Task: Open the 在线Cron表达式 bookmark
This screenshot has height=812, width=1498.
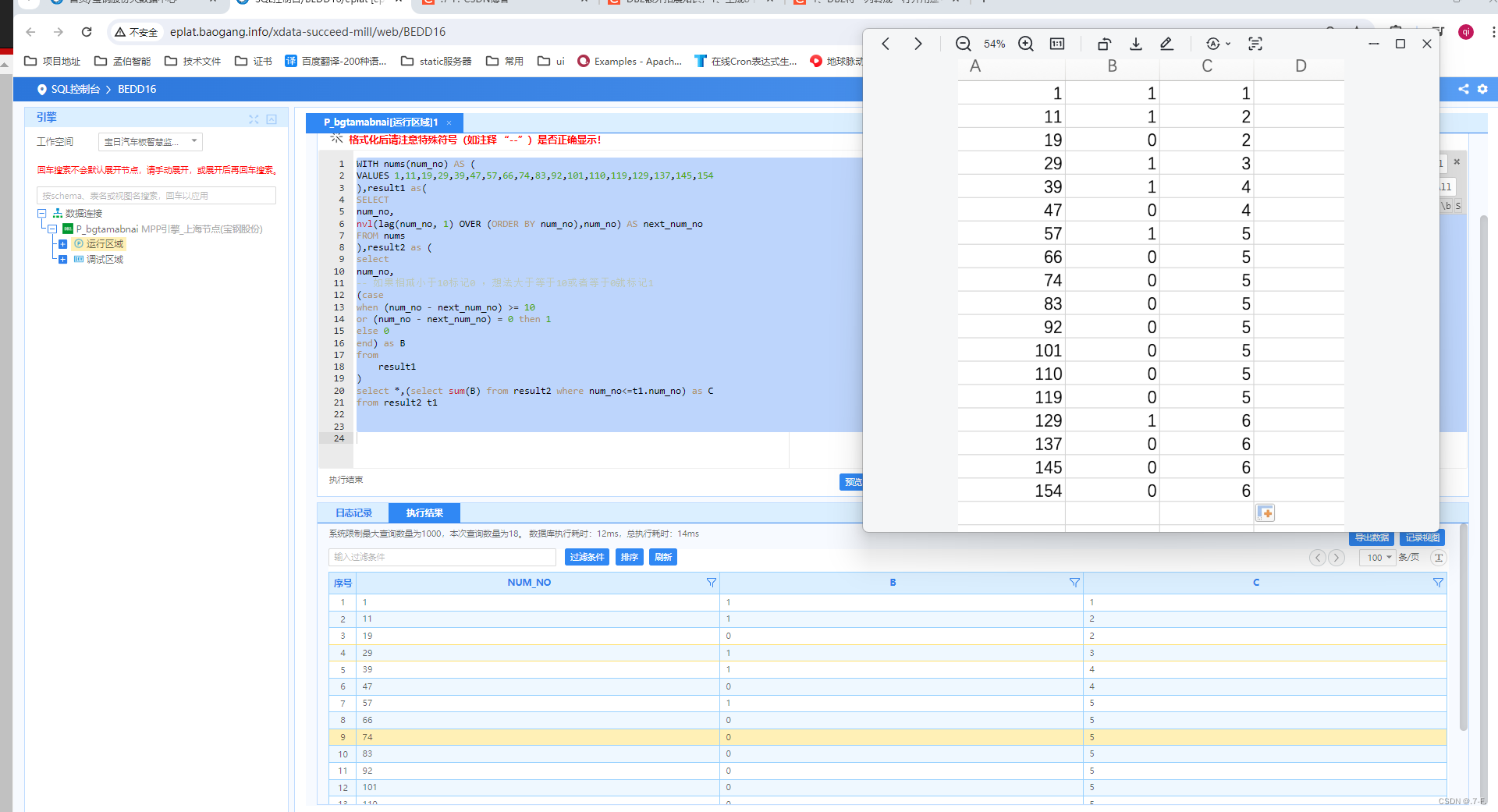Action: pyautogui.click(x=746, y=61)
